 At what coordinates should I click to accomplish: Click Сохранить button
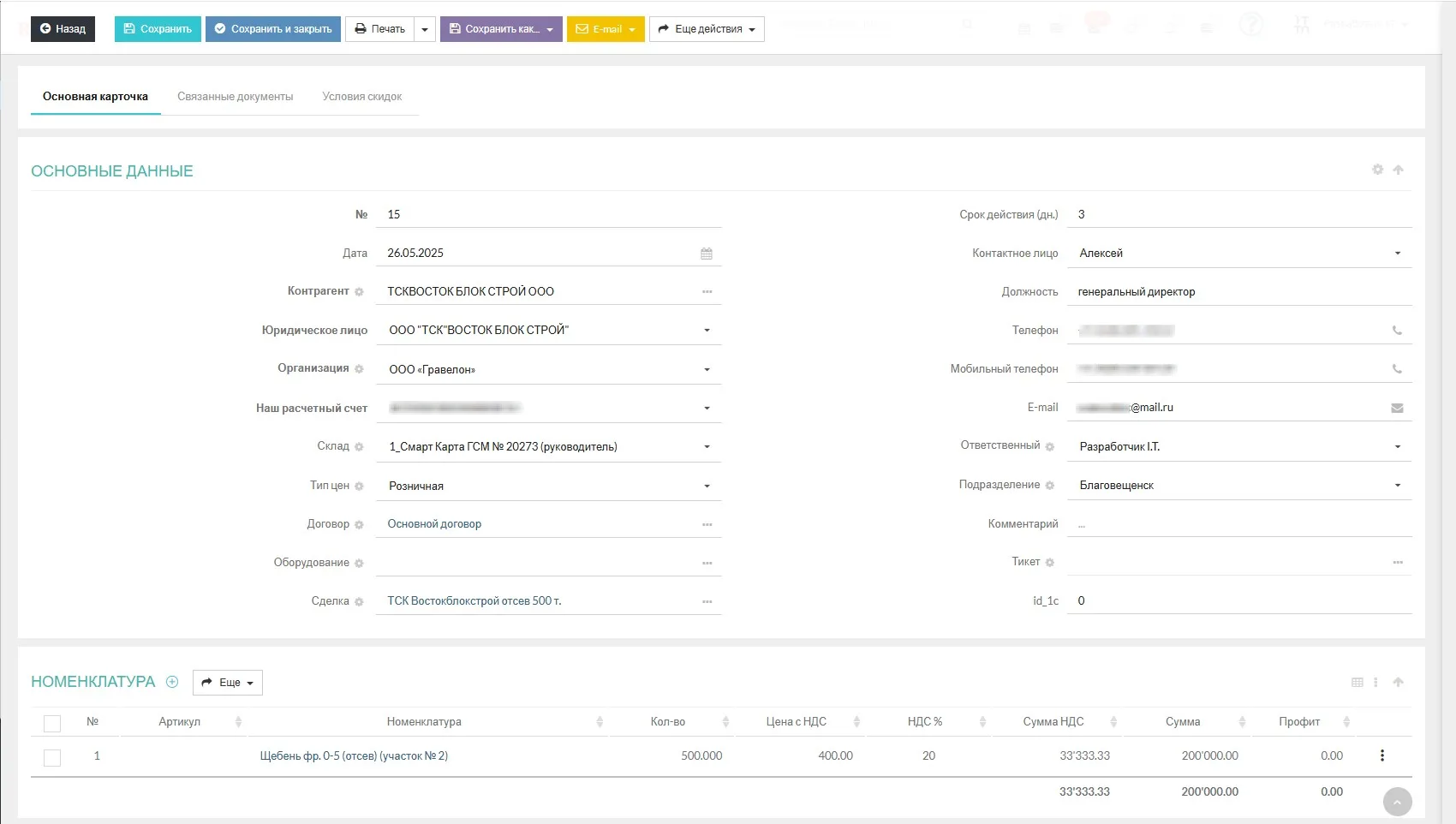click(x=158, y=29)
